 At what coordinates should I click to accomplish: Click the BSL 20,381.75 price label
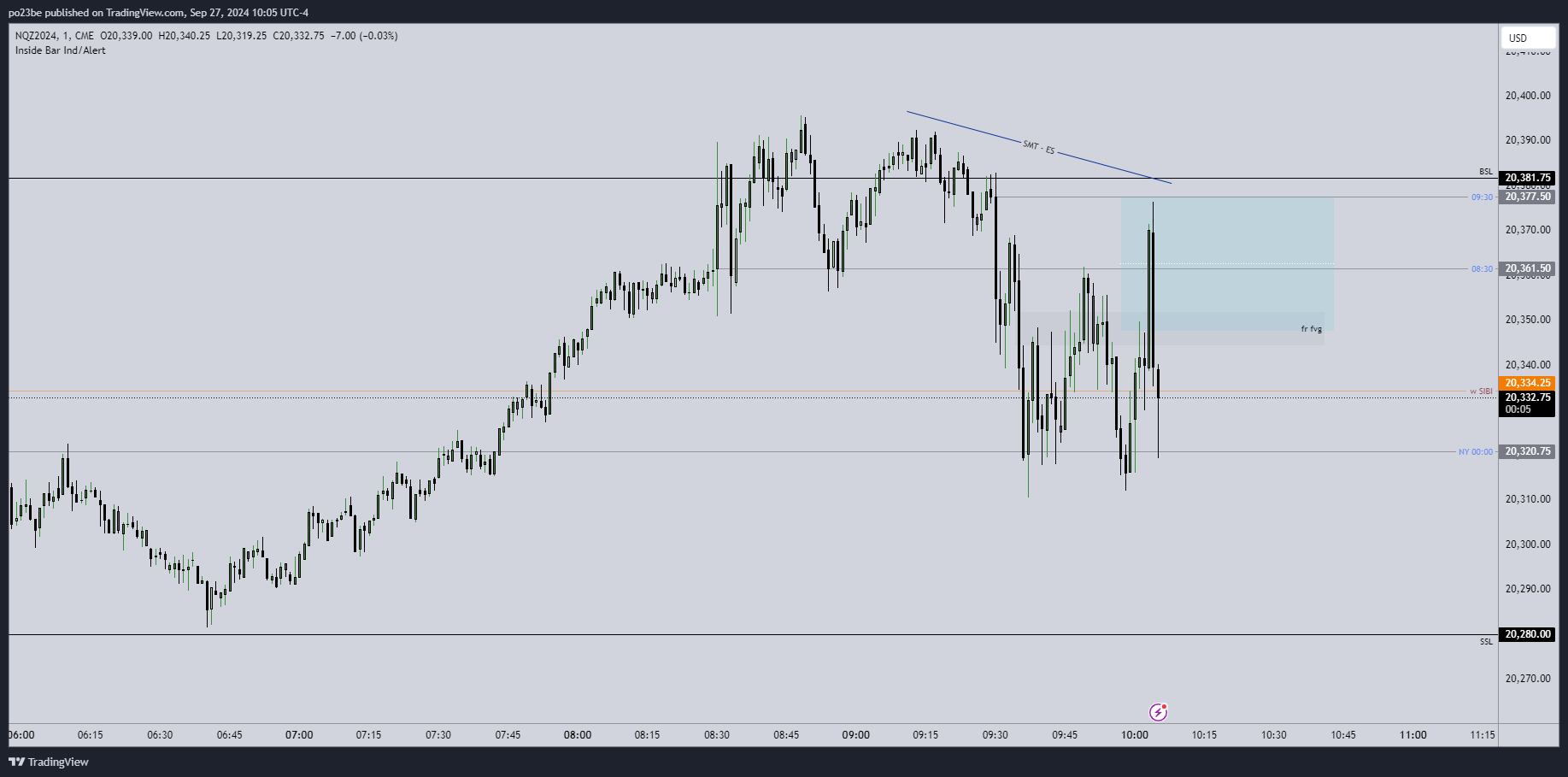click(1527, 179)
